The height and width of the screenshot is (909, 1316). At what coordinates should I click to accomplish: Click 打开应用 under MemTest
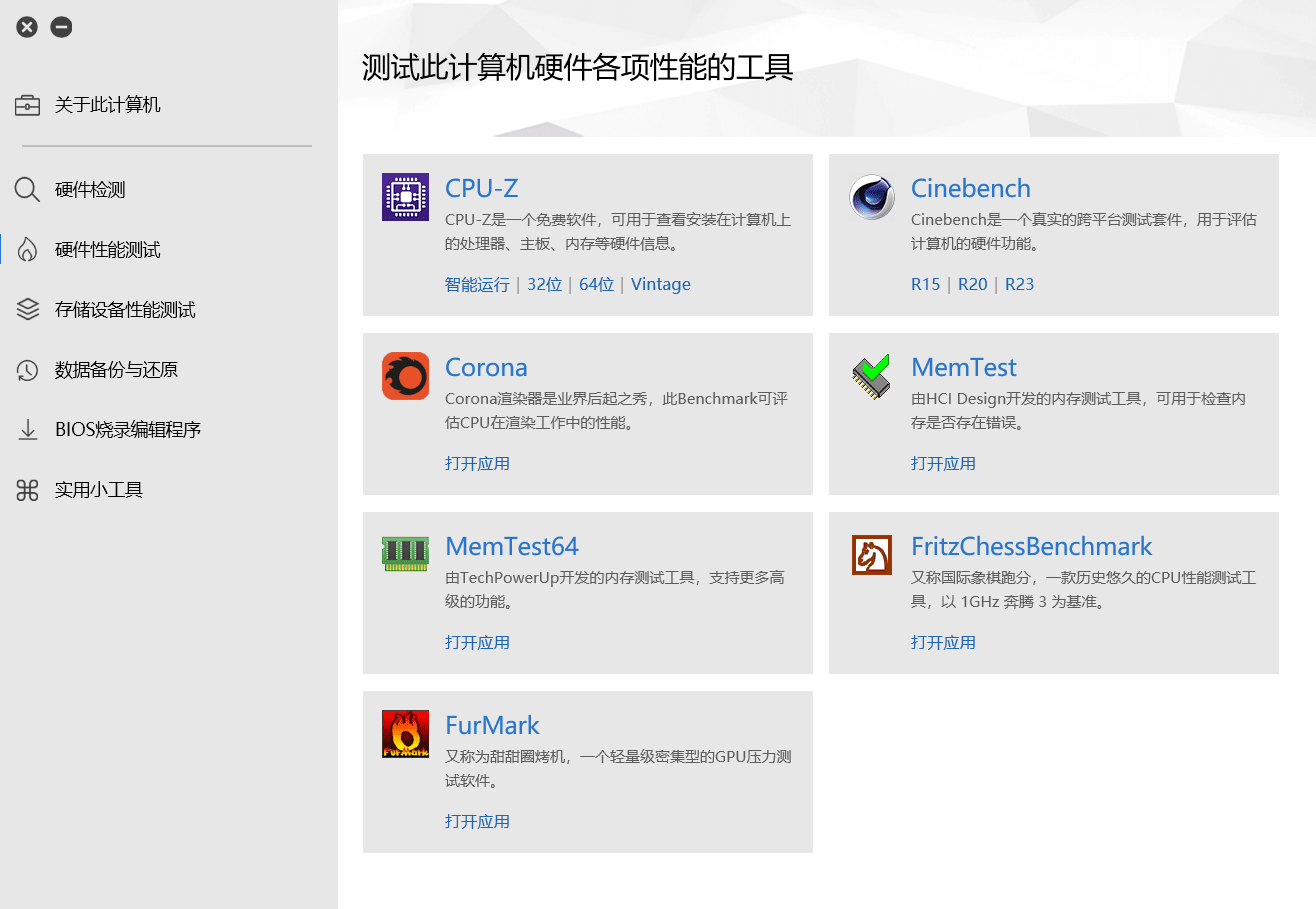coord(943,463)
